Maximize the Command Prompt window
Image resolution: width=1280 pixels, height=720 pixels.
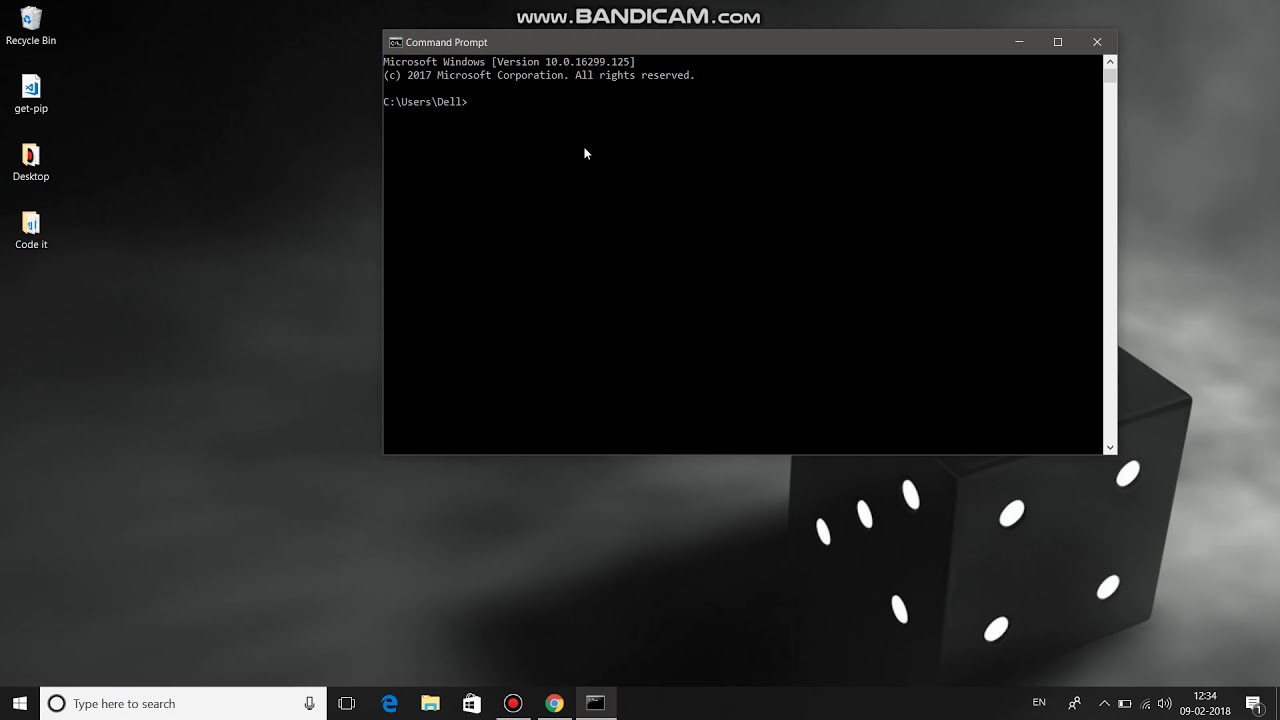(x=1058, y=42)
